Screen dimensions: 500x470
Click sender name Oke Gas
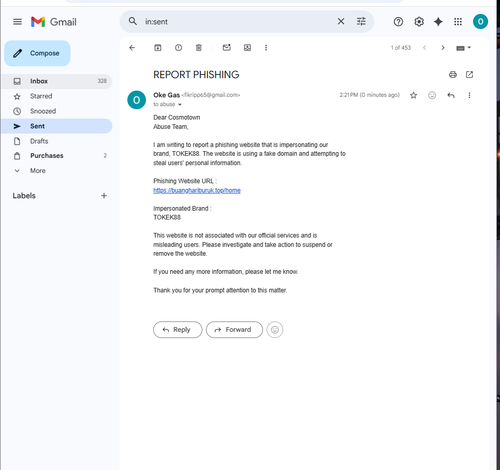point(166,95)
